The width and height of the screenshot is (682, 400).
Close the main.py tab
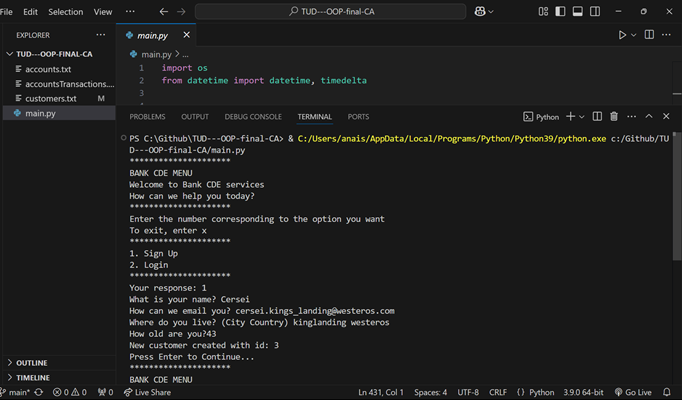(x=187, y=35)
